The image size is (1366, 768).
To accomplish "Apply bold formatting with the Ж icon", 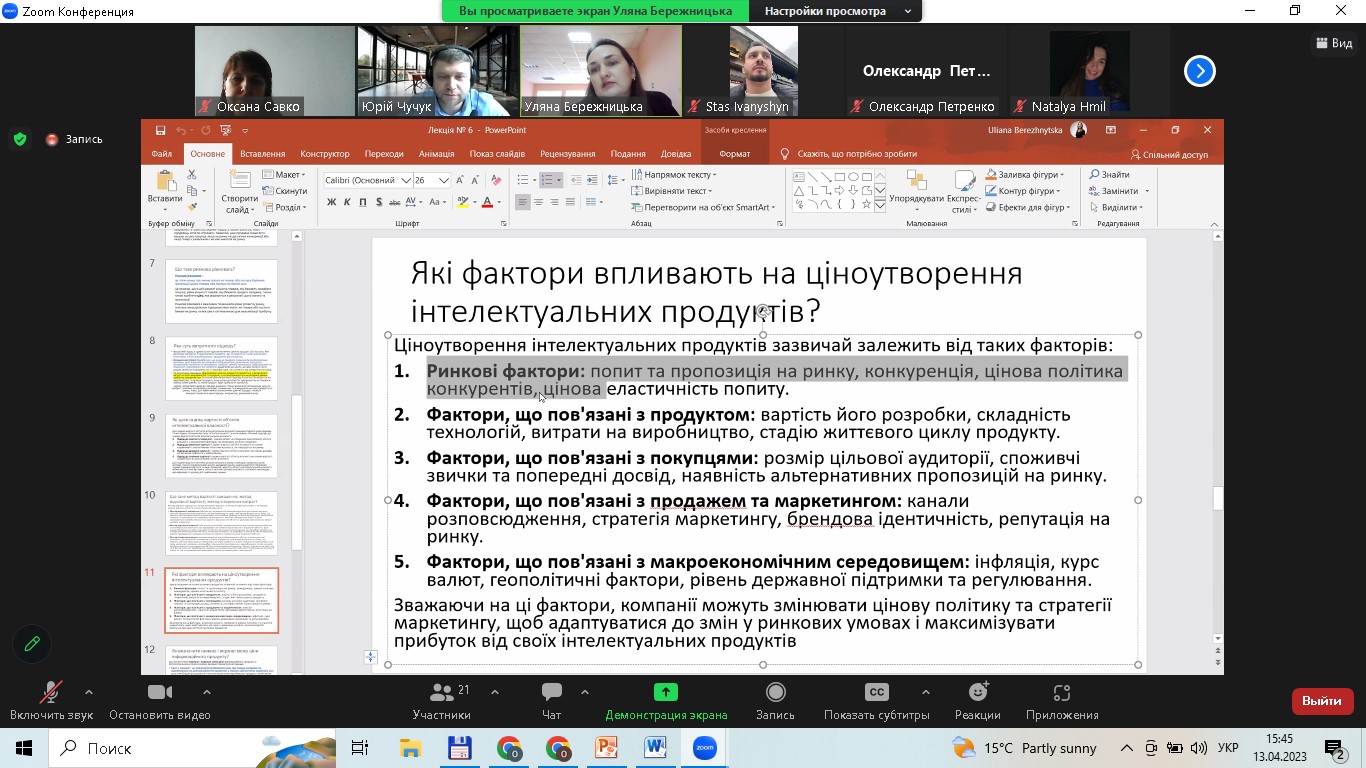I will point(331,202).
